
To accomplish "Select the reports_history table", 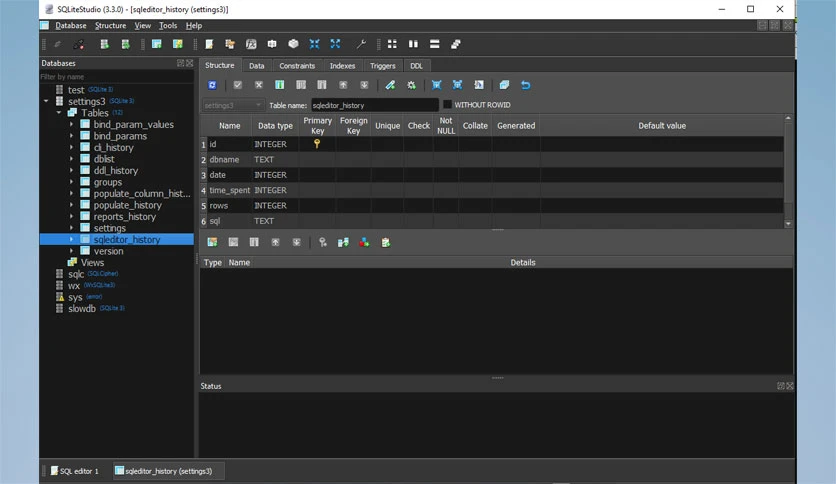I will pos(124,216).
